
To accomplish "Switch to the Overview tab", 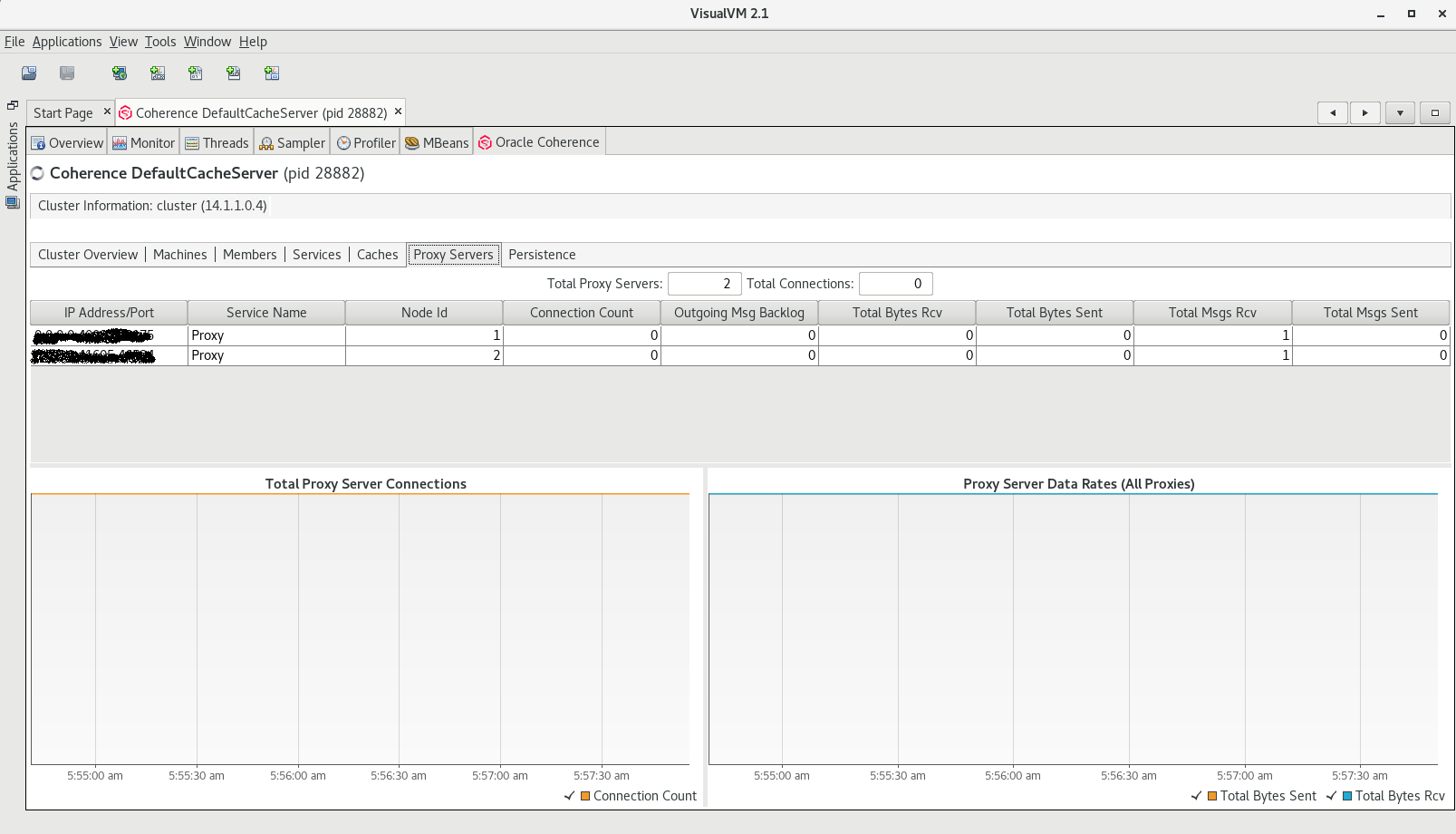I will (68, 142).
